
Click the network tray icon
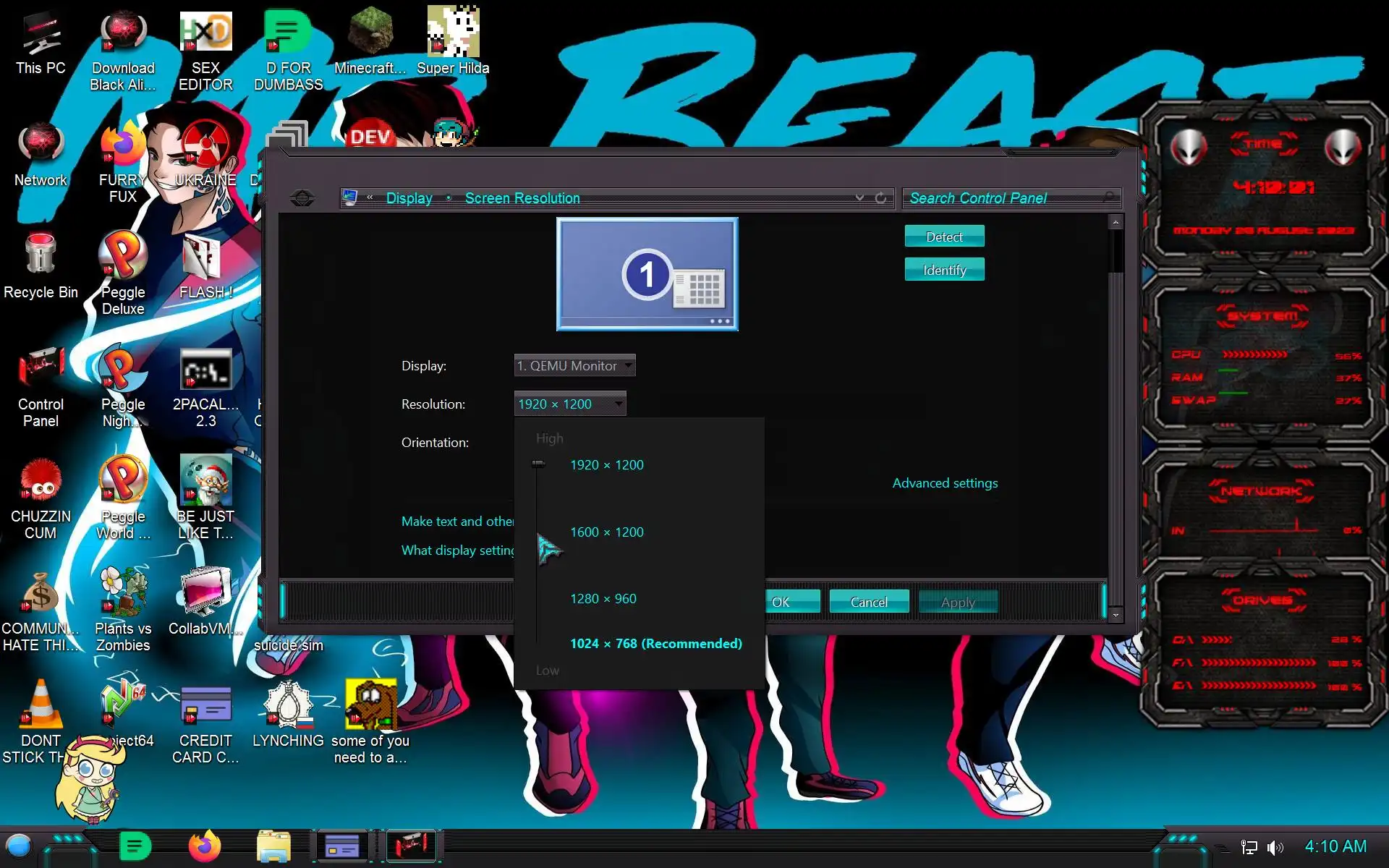point(1249,847)
